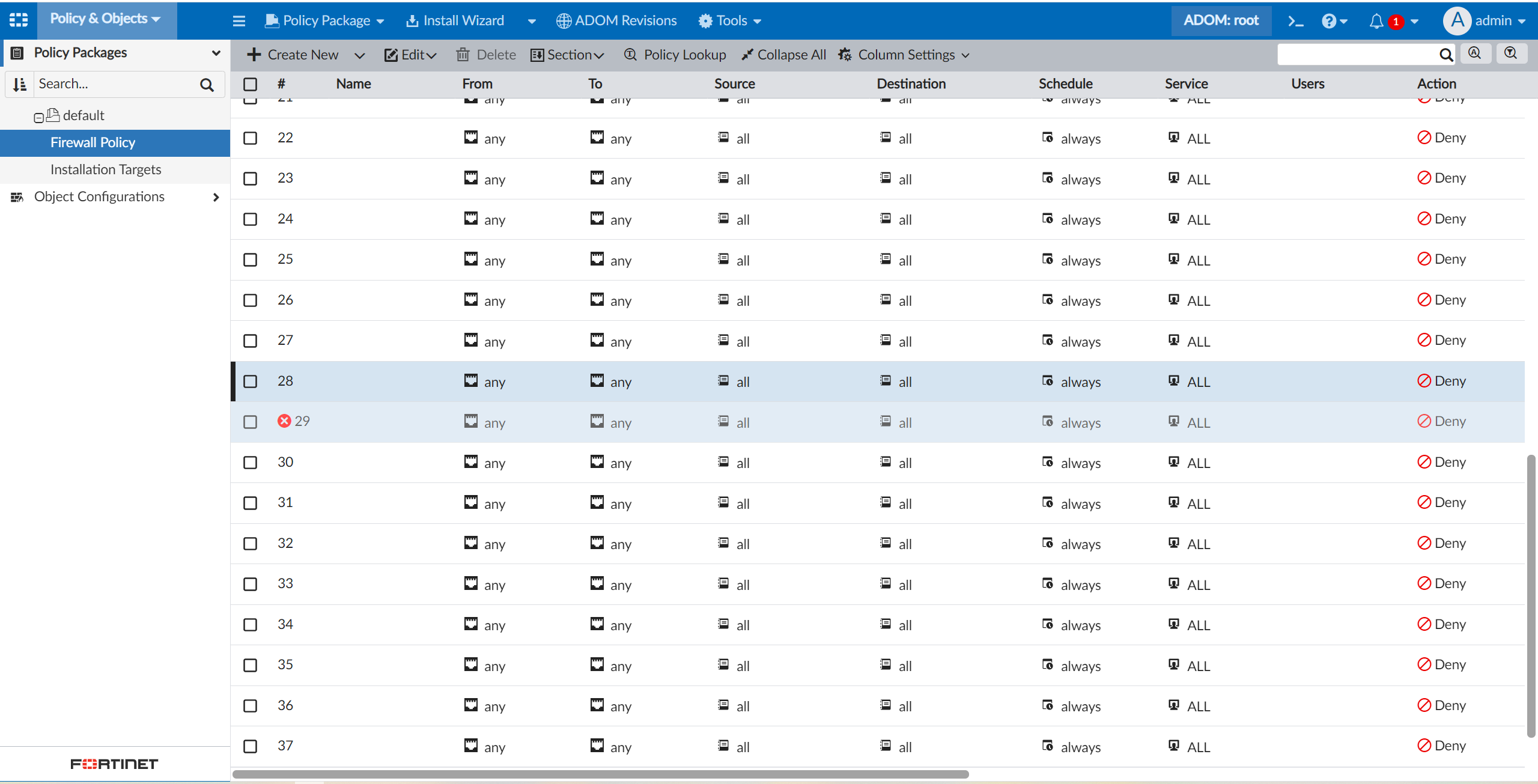Screen dimensions: 1538x784
Task: Click the magnifier search icon in toolbar search box
Action: pyautogui.click(x=1446, y=55)
